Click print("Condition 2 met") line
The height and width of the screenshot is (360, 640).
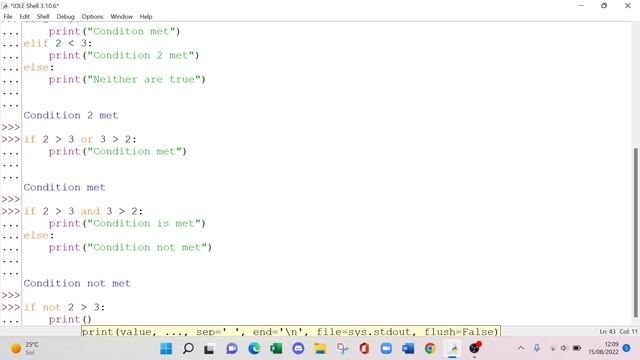[124, 56]
